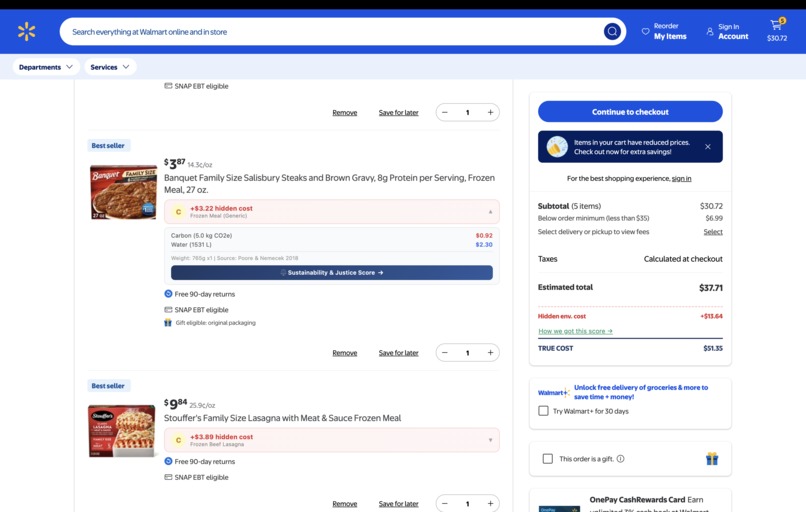This screenshot has width=806, height=512.
Task: Click the Walmart spark logo
Action: 27,31
